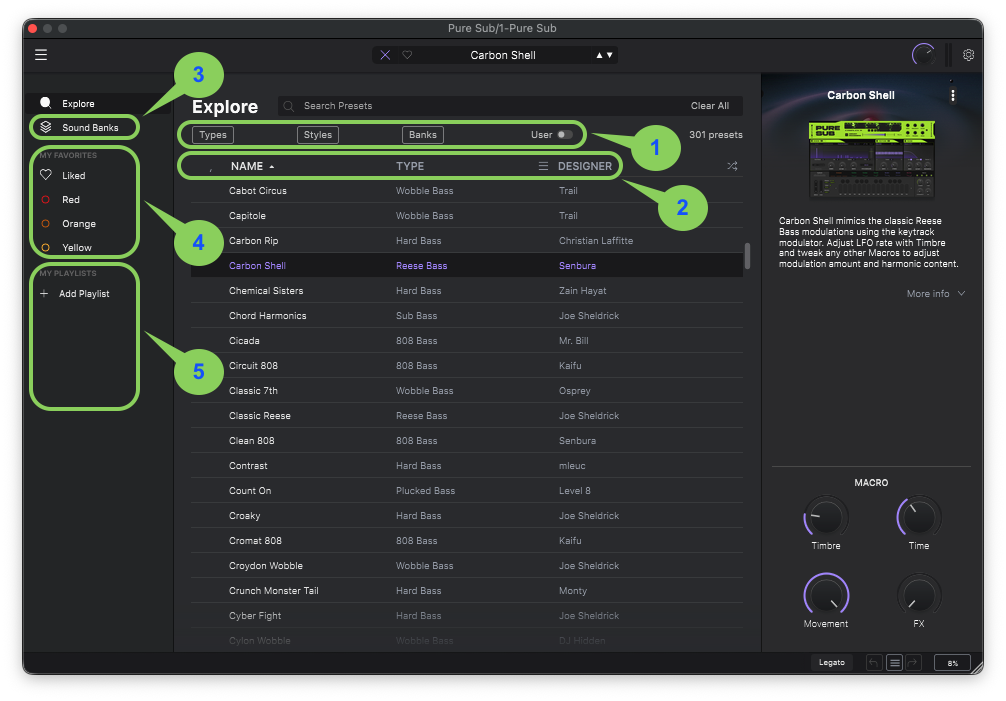Open settings with the gear icon

(x=969, y=55)
